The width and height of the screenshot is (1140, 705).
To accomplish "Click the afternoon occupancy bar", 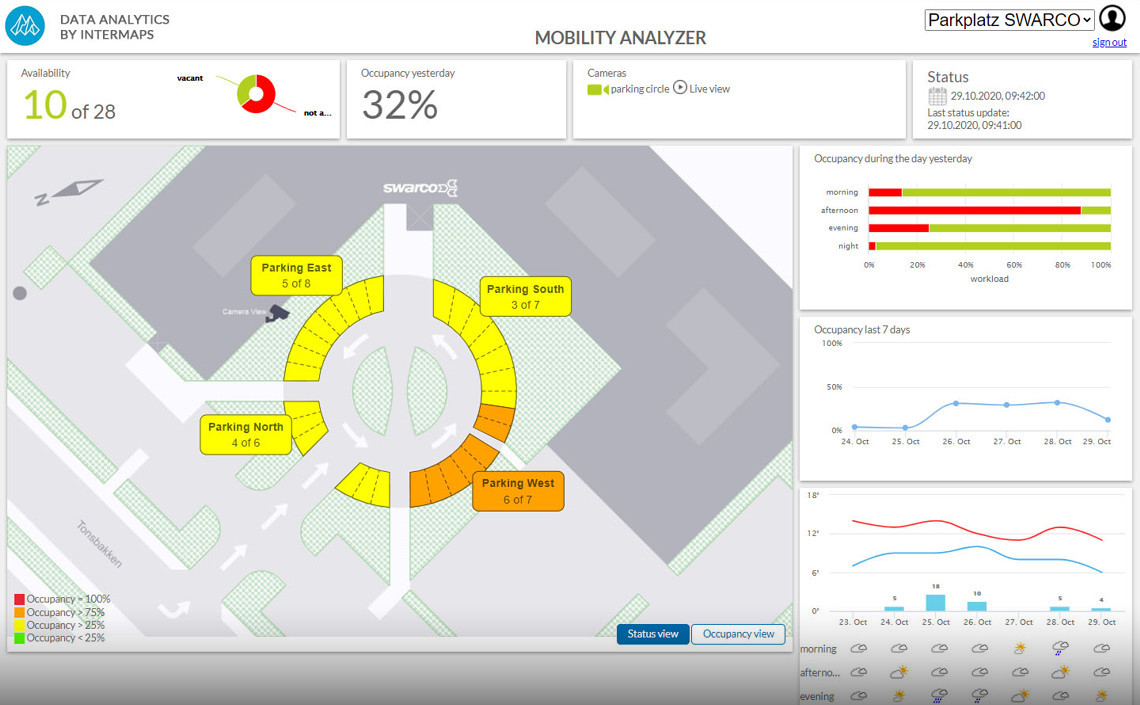I will click(x=990, y=211).
